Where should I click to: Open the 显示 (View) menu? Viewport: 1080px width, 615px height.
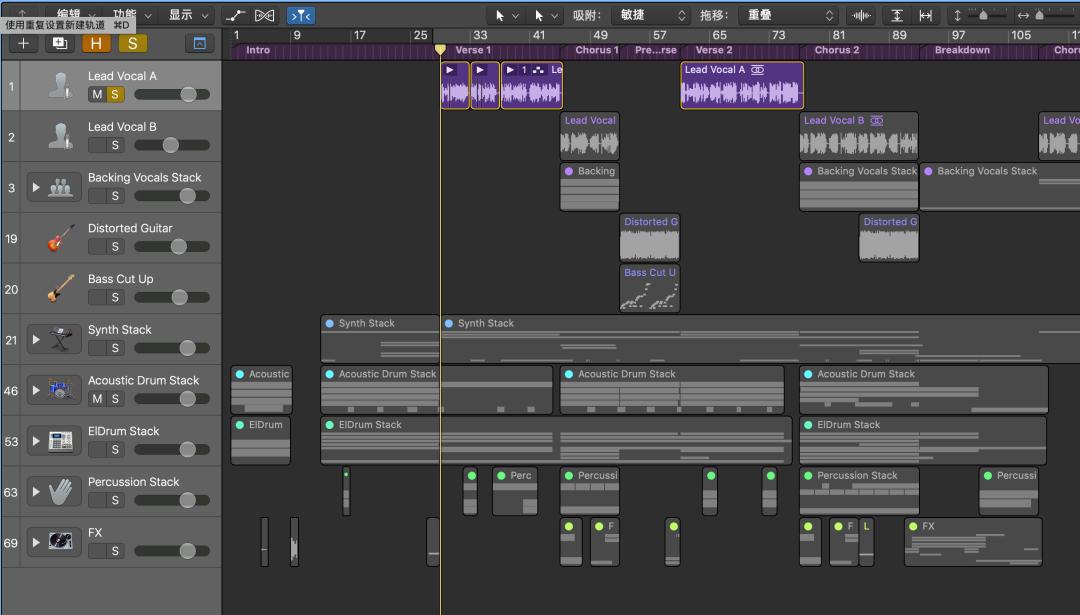[190, 15]
